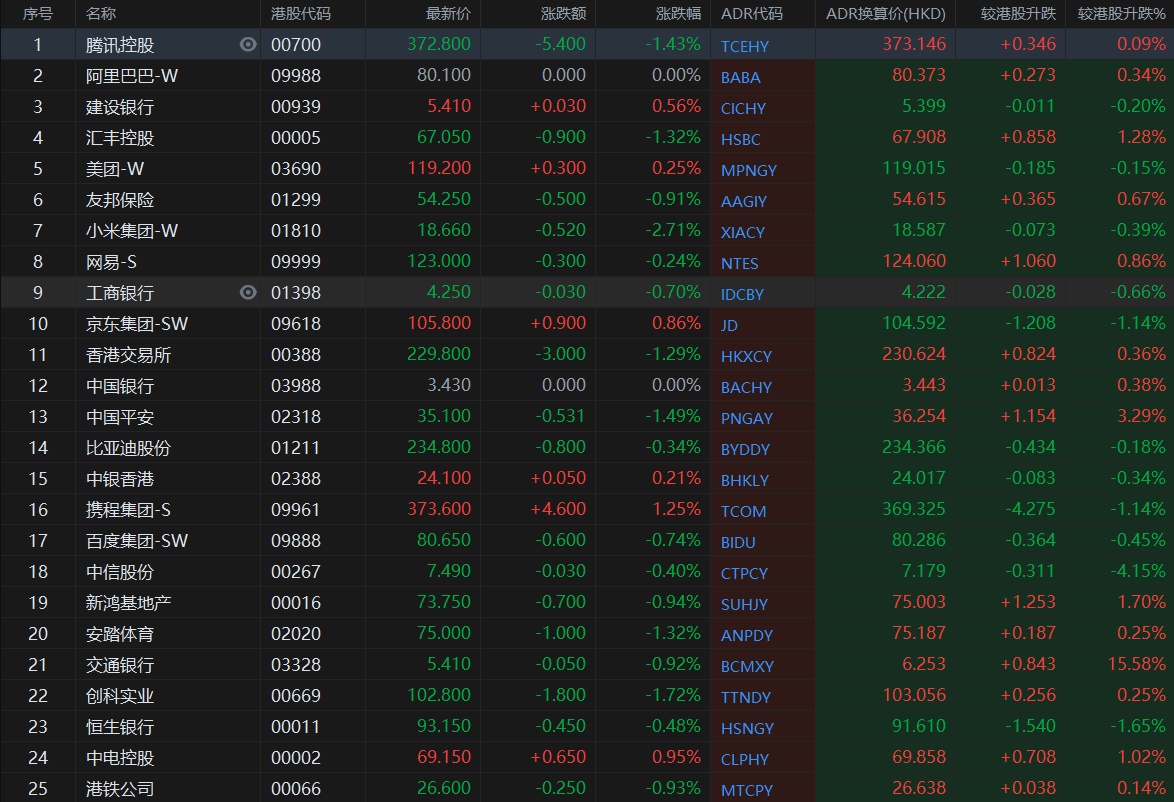Click the HSBC ADR code

click(x=741, y=139)
